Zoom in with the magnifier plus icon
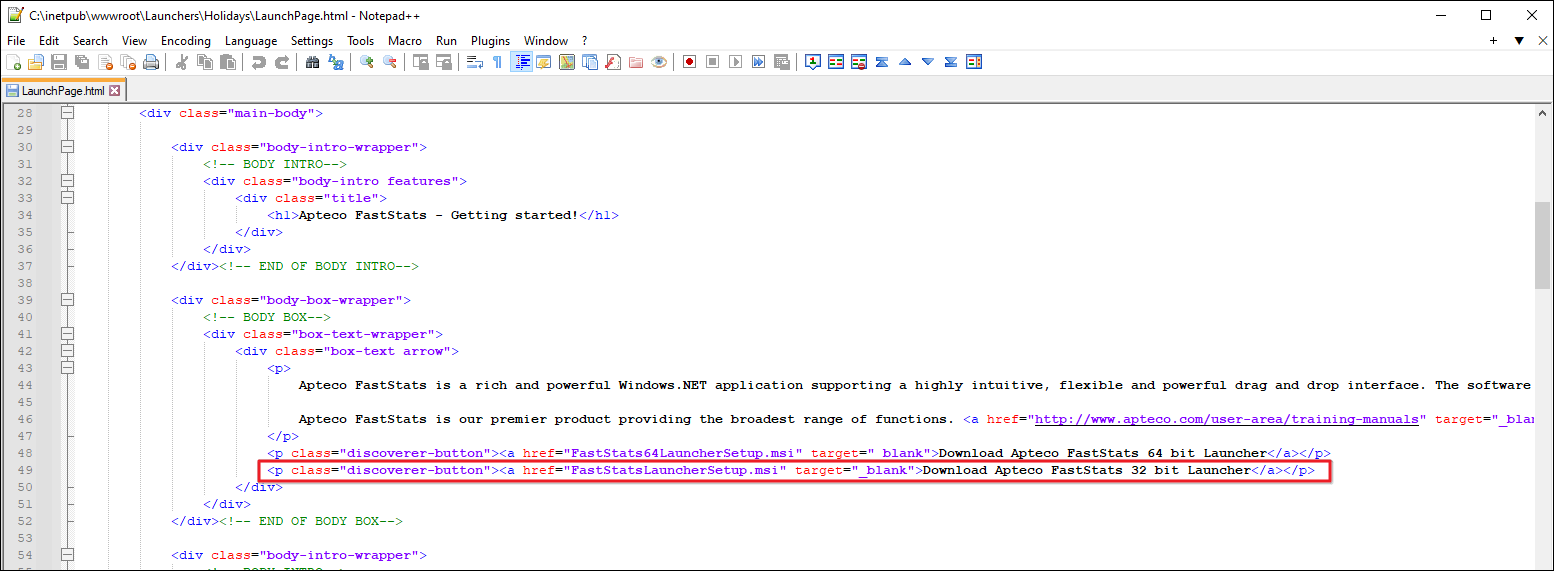Viewport: 1554px width, 571px height. 367,62
